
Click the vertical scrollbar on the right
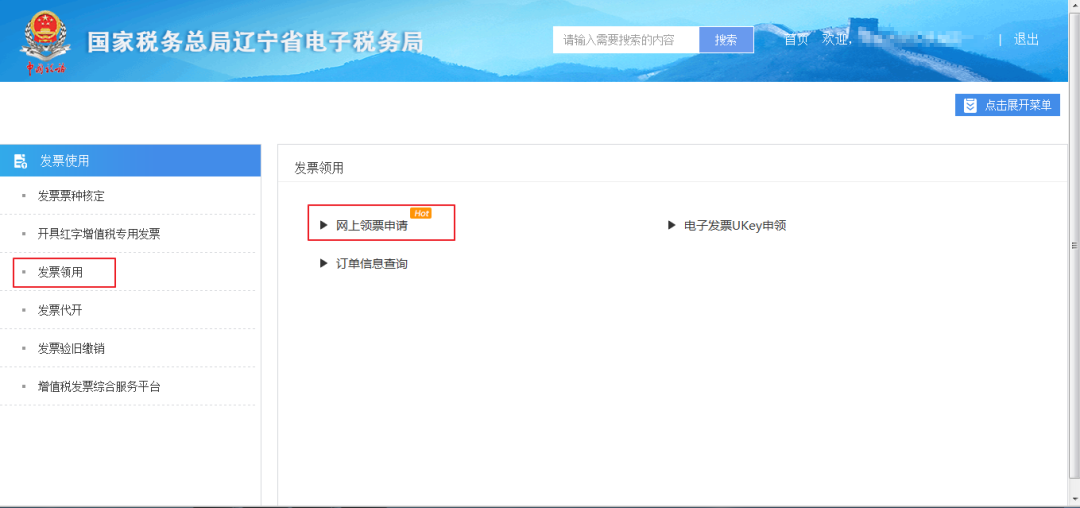(x=1073, y=245)
